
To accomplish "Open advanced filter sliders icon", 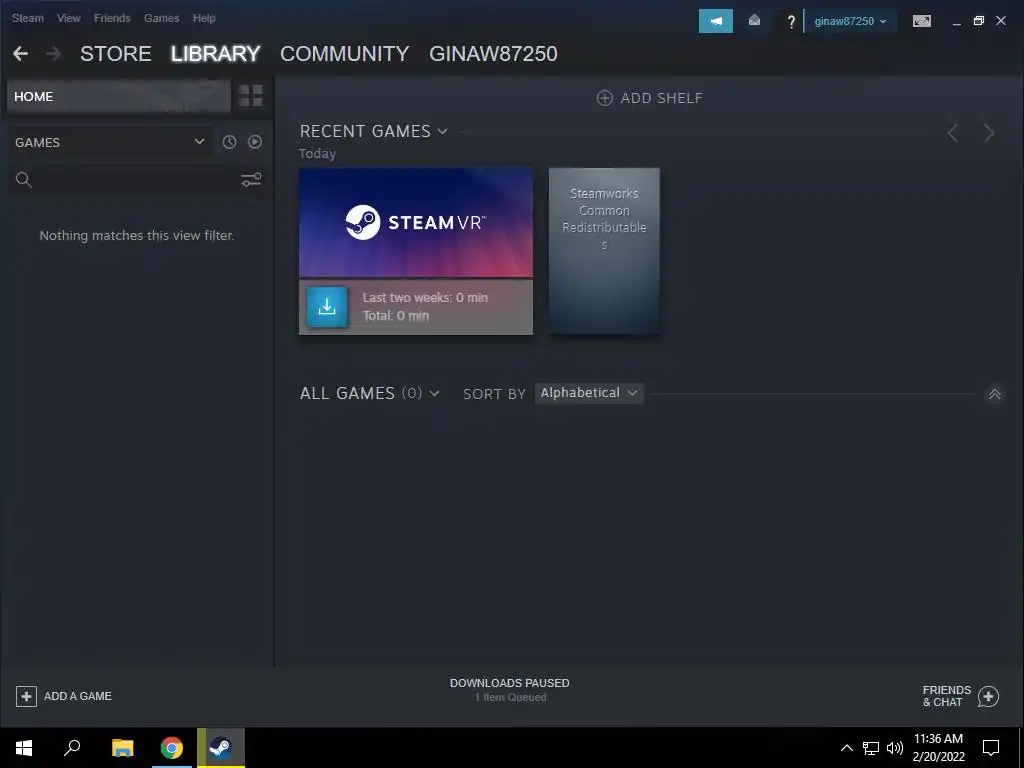I will [251, 180].
